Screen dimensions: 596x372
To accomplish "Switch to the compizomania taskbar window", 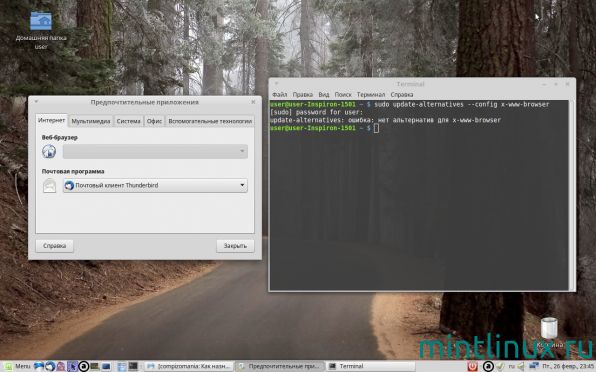I will coord(189,366).
